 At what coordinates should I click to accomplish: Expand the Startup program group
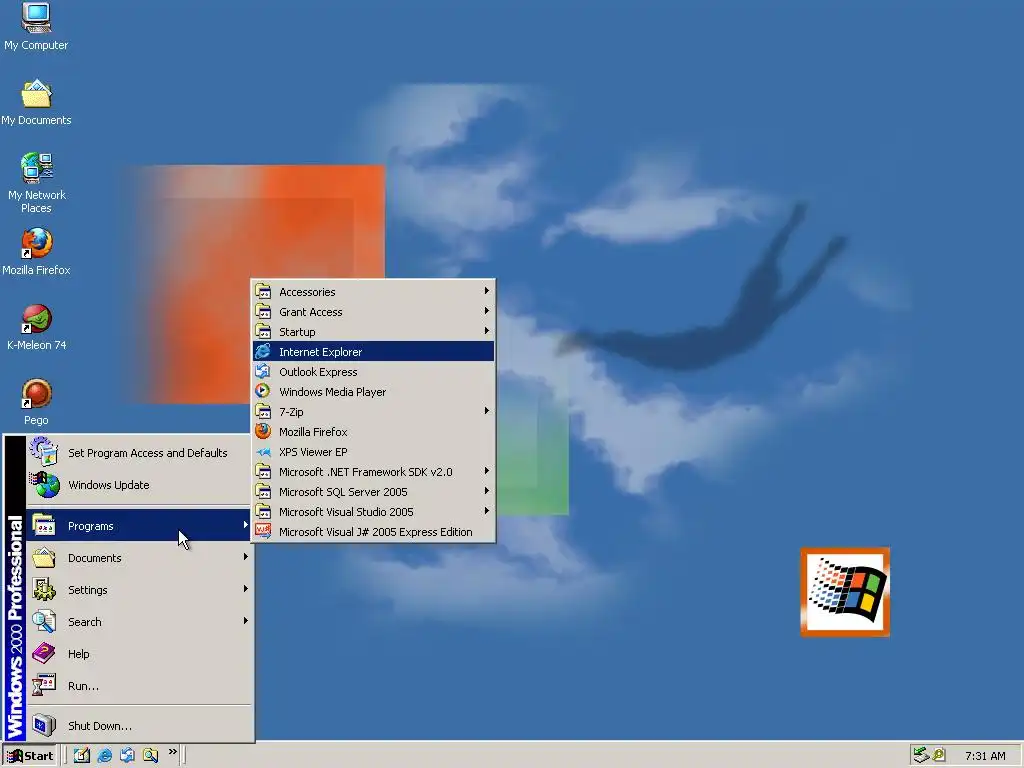[x=373, y=332]
